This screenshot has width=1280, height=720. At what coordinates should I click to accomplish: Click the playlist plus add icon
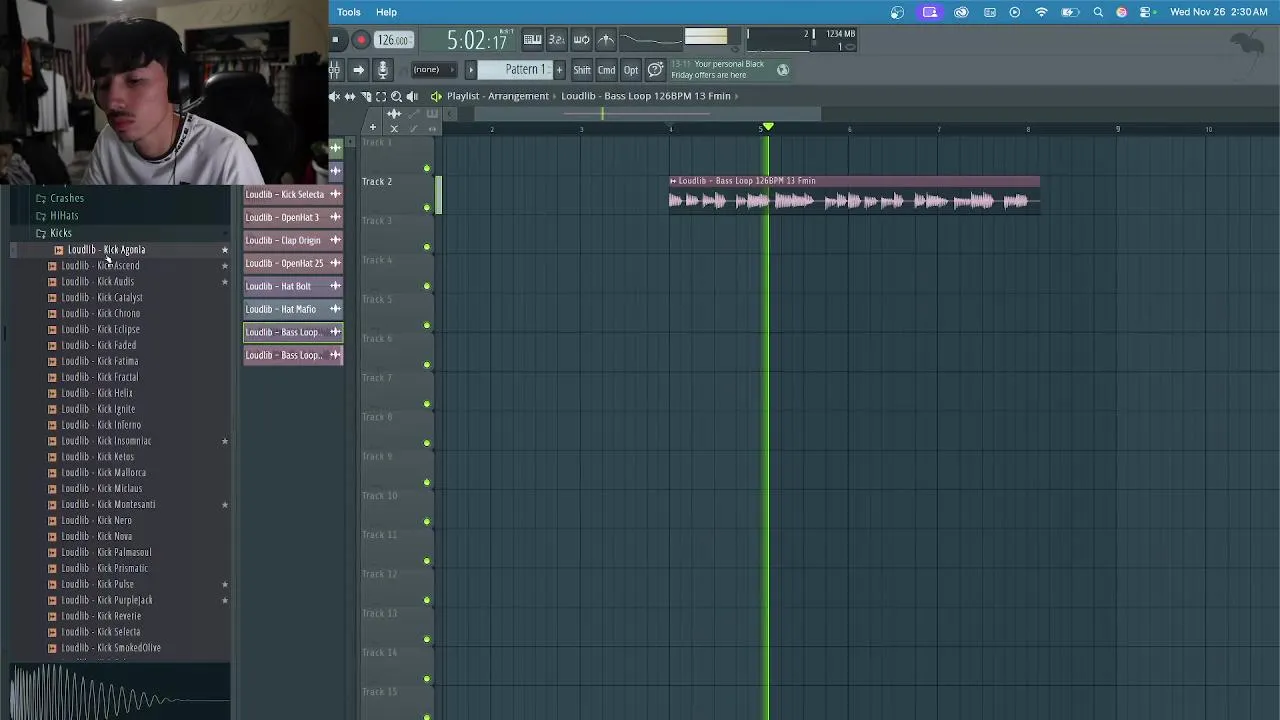click(372, 127)
